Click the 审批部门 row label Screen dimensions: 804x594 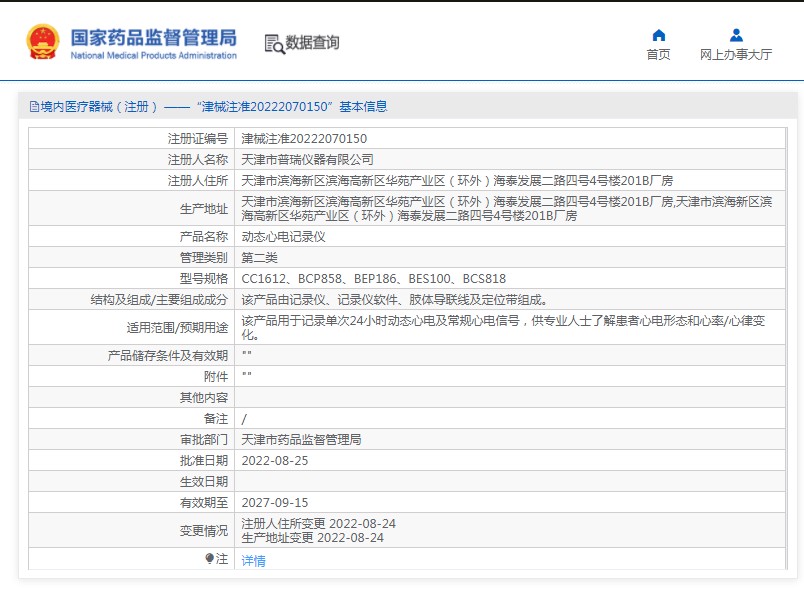pos(204,440)
